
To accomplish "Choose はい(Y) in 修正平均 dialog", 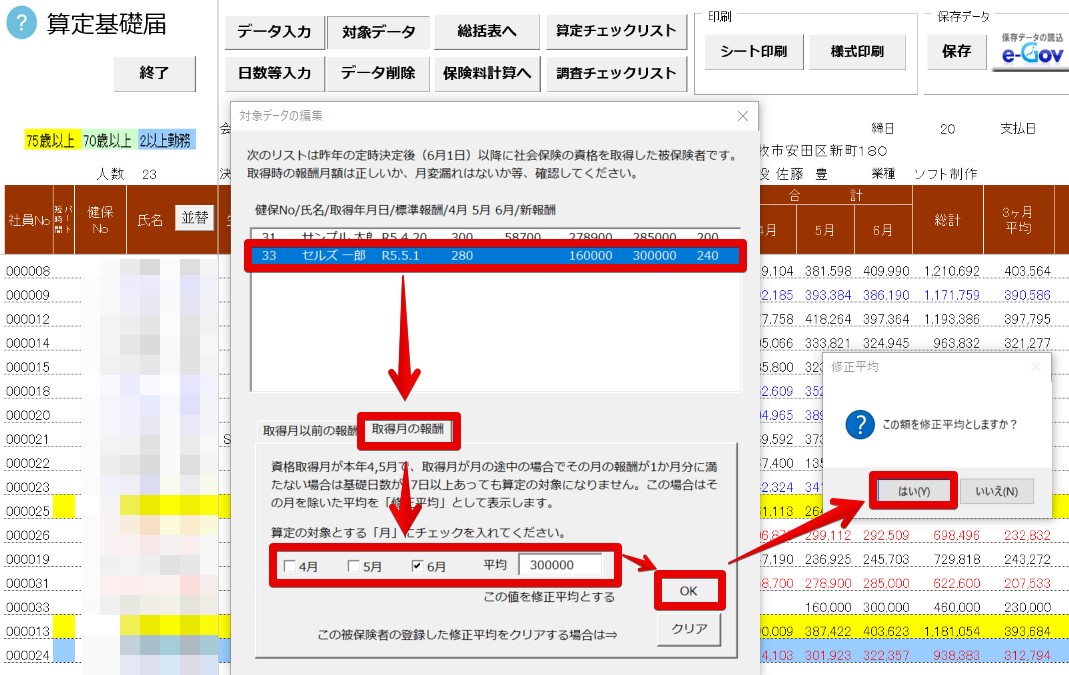I will 913,491.
